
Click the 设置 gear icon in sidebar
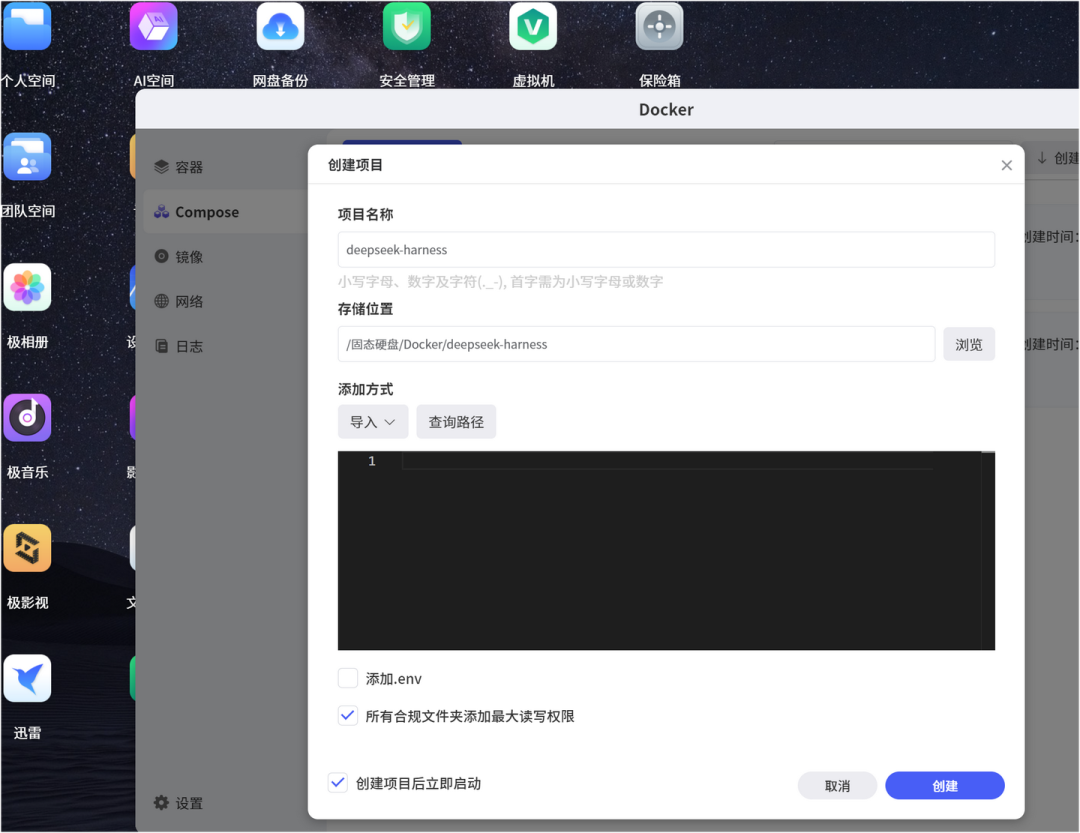coord(161,803)
